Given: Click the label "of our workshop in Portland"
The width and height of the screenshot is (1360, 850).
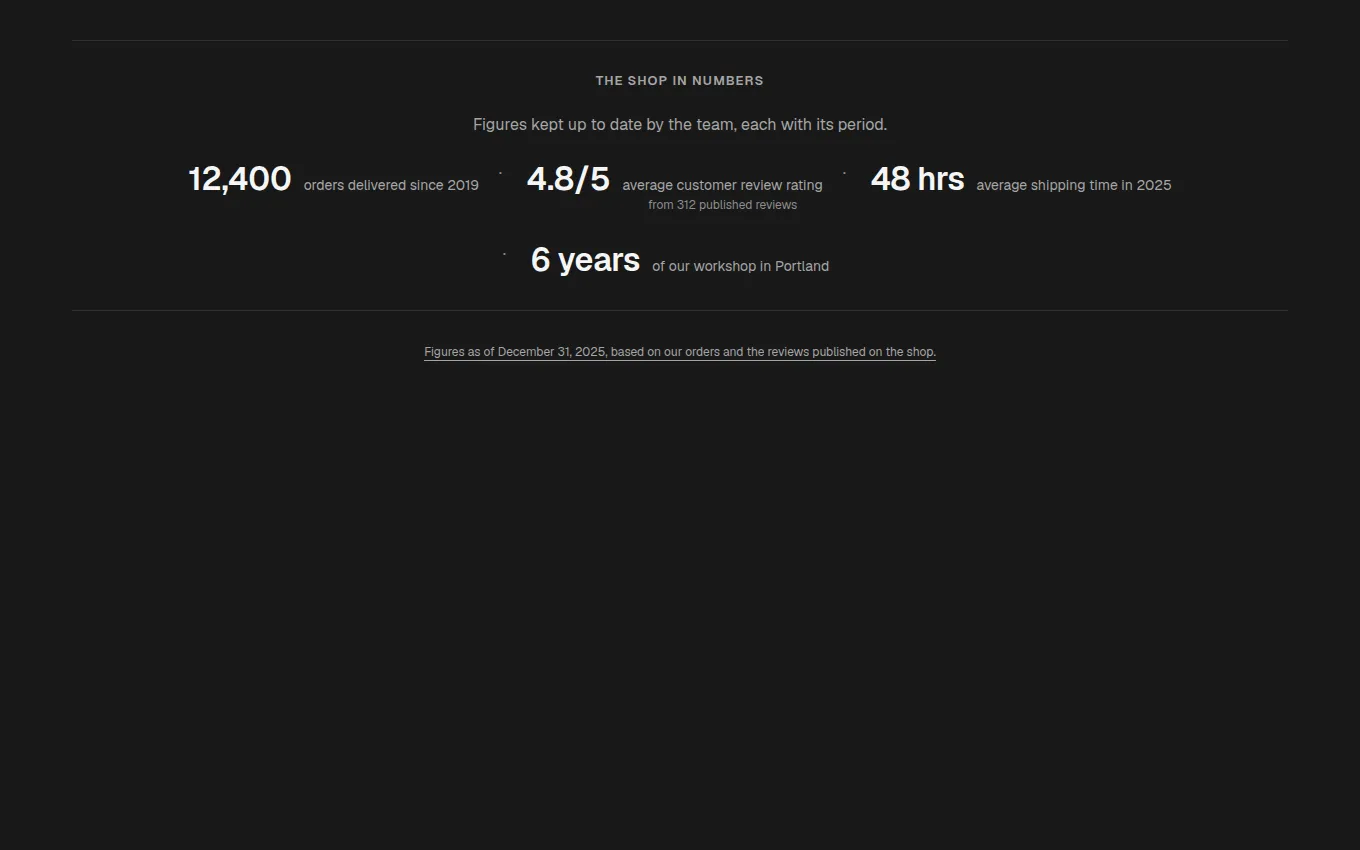Looking at the screenshot, I should tap(740, 266).
